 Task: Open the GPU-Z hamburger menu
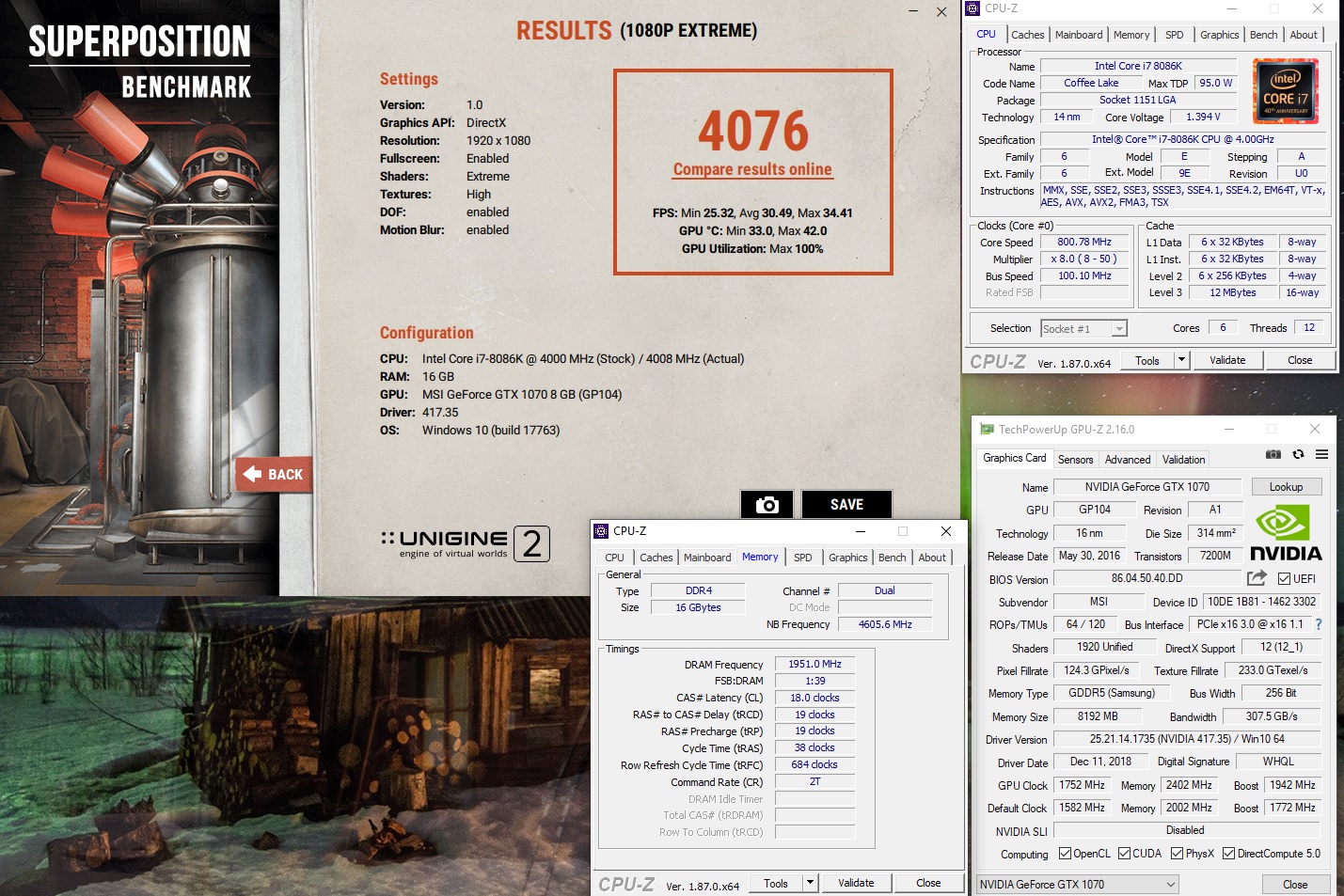[x=1321, y=454]
